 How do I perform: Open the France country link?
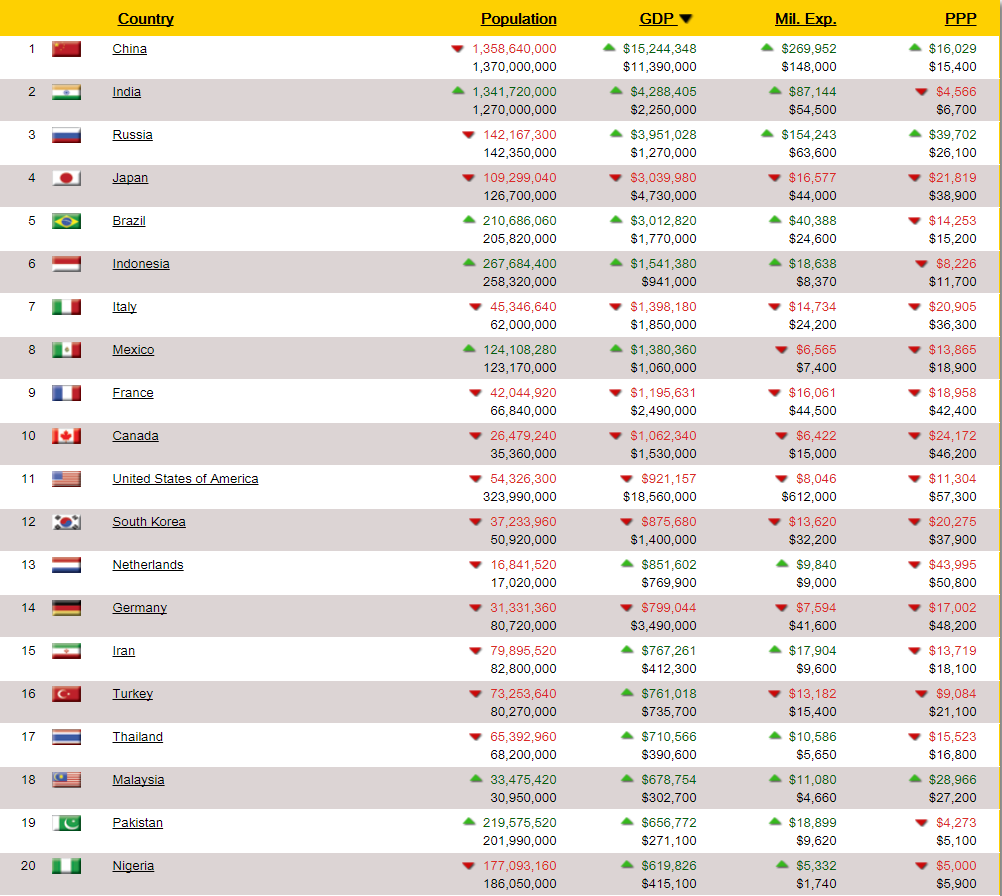coord(133,392)
